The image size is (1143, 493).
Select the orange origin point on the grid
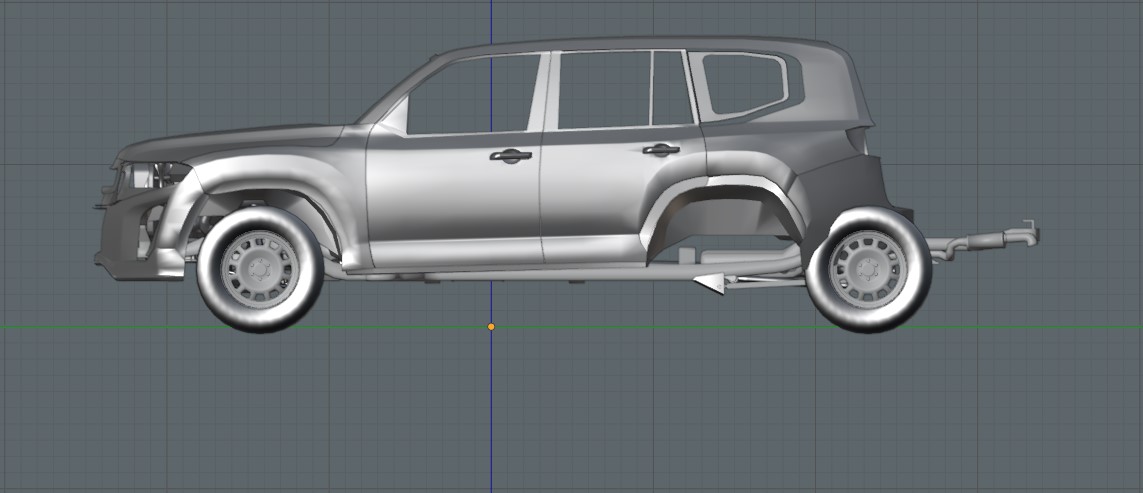pos(491,327)
